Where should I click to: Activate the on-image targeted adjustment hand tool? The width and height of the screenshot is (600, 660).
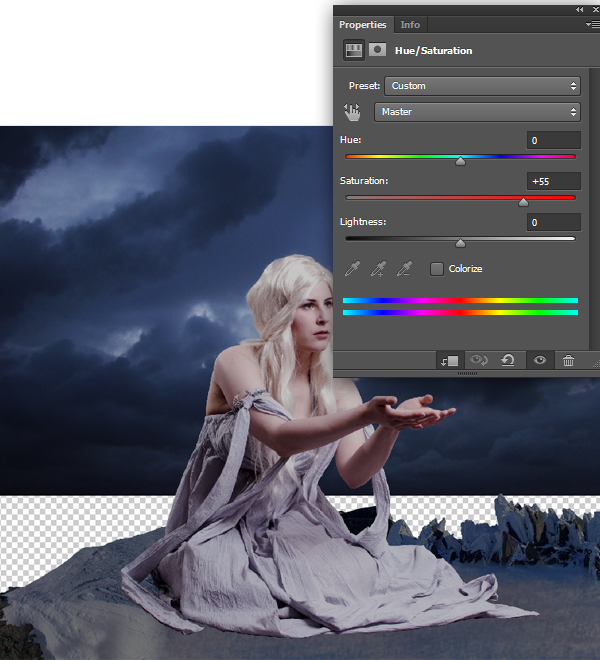[x=353, y=112]
